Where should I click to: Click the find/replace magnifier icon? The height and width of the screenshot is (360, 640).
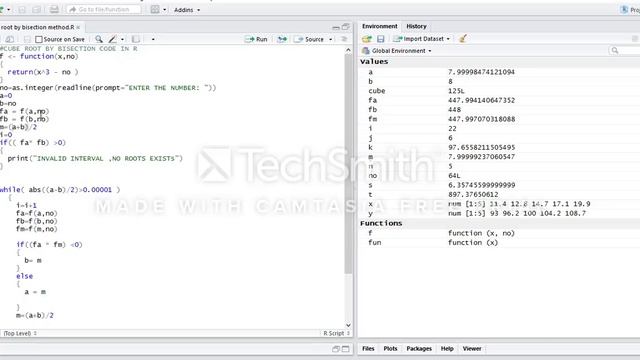coord(99,39)
